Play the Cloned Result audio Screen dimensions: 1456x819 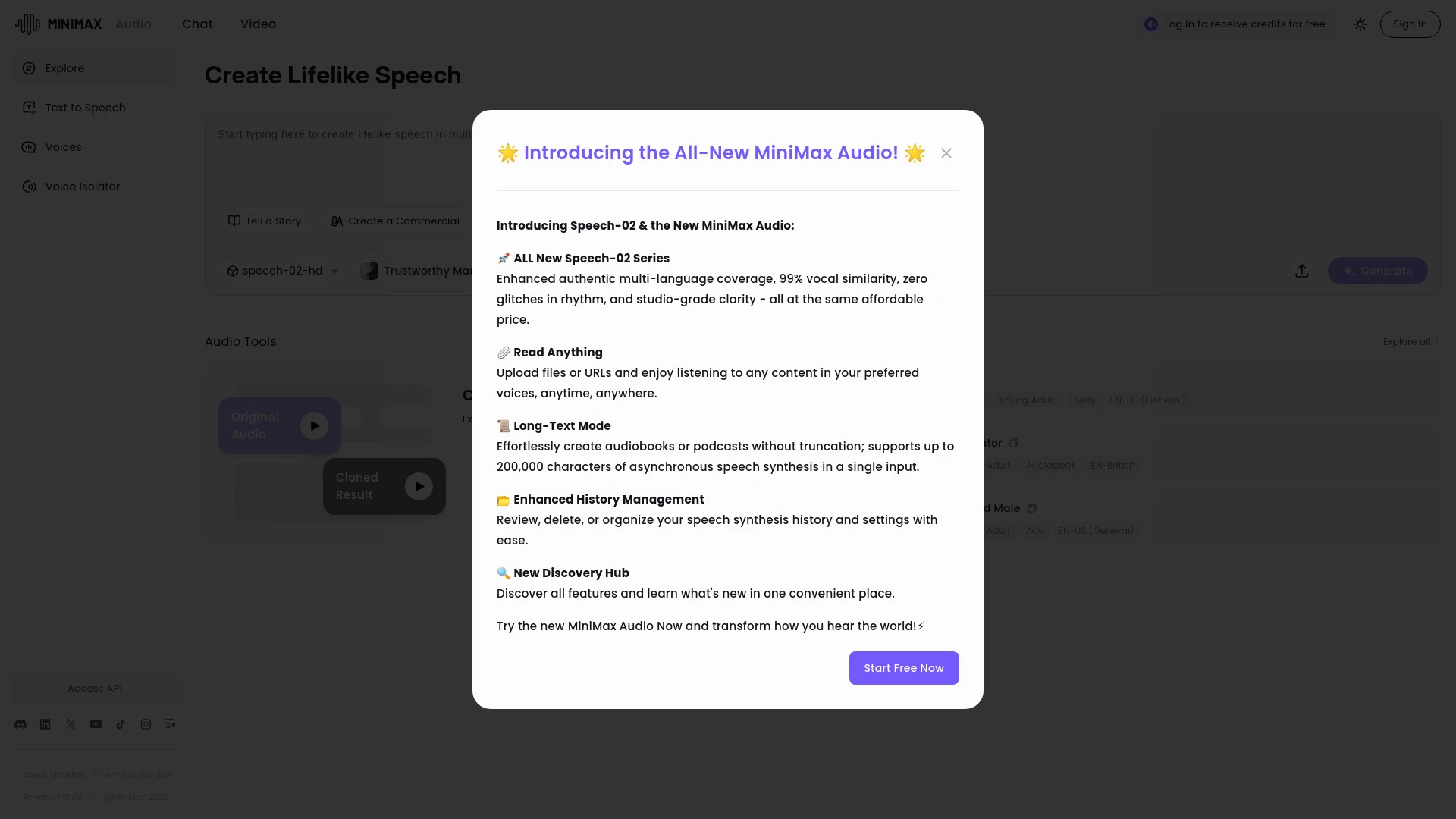[x=418, y=486]
